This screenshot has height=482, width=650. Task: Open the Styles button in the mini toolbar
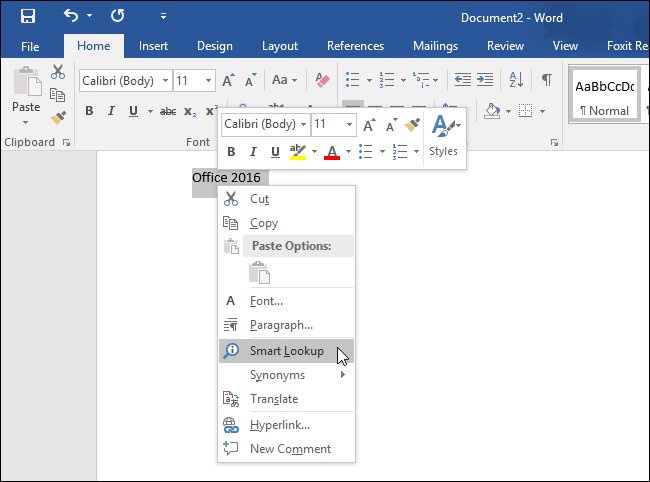coord(444,137)
